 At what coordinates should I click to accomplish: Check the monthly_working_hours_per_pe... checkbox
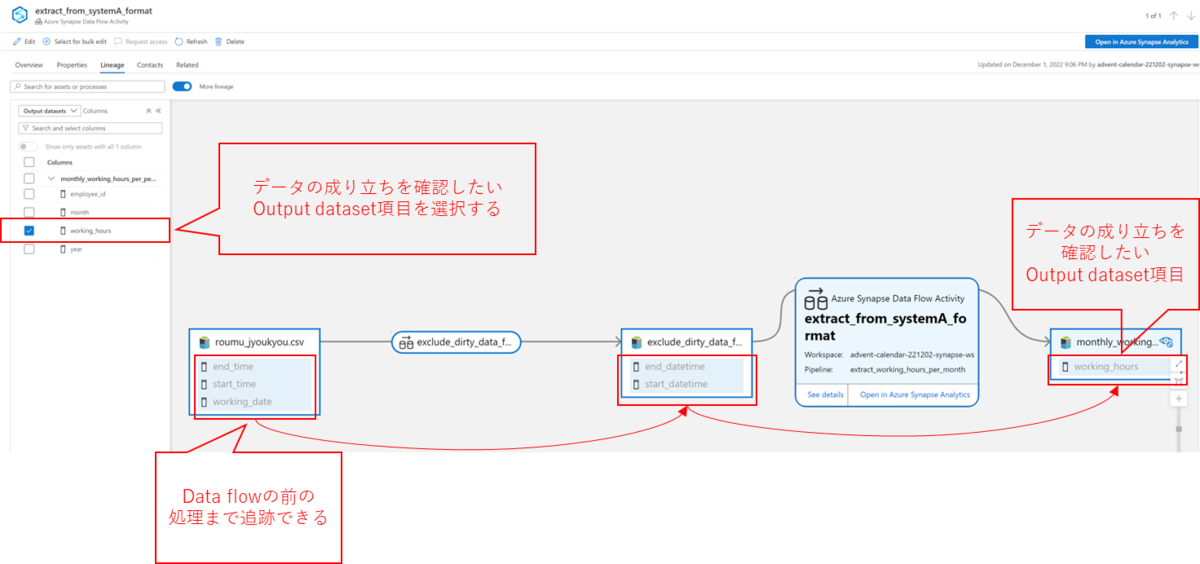29,178
